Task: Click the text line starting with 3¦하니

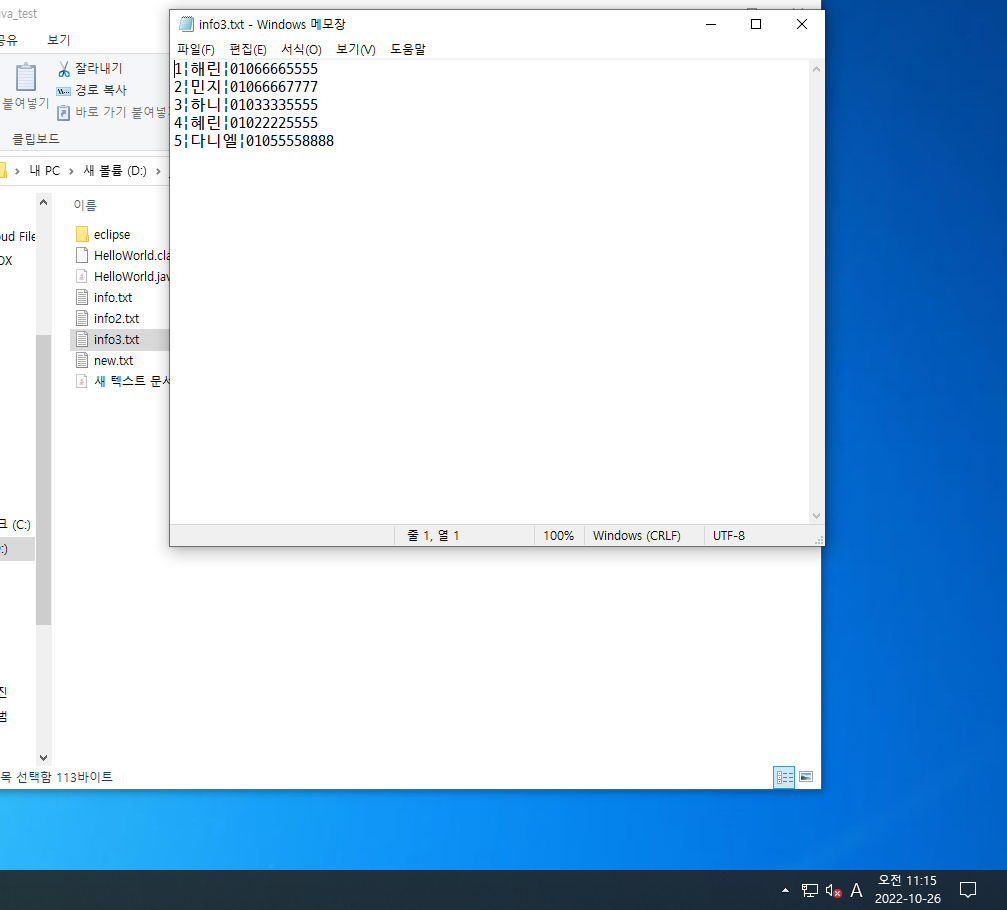Action: (246, 105)
